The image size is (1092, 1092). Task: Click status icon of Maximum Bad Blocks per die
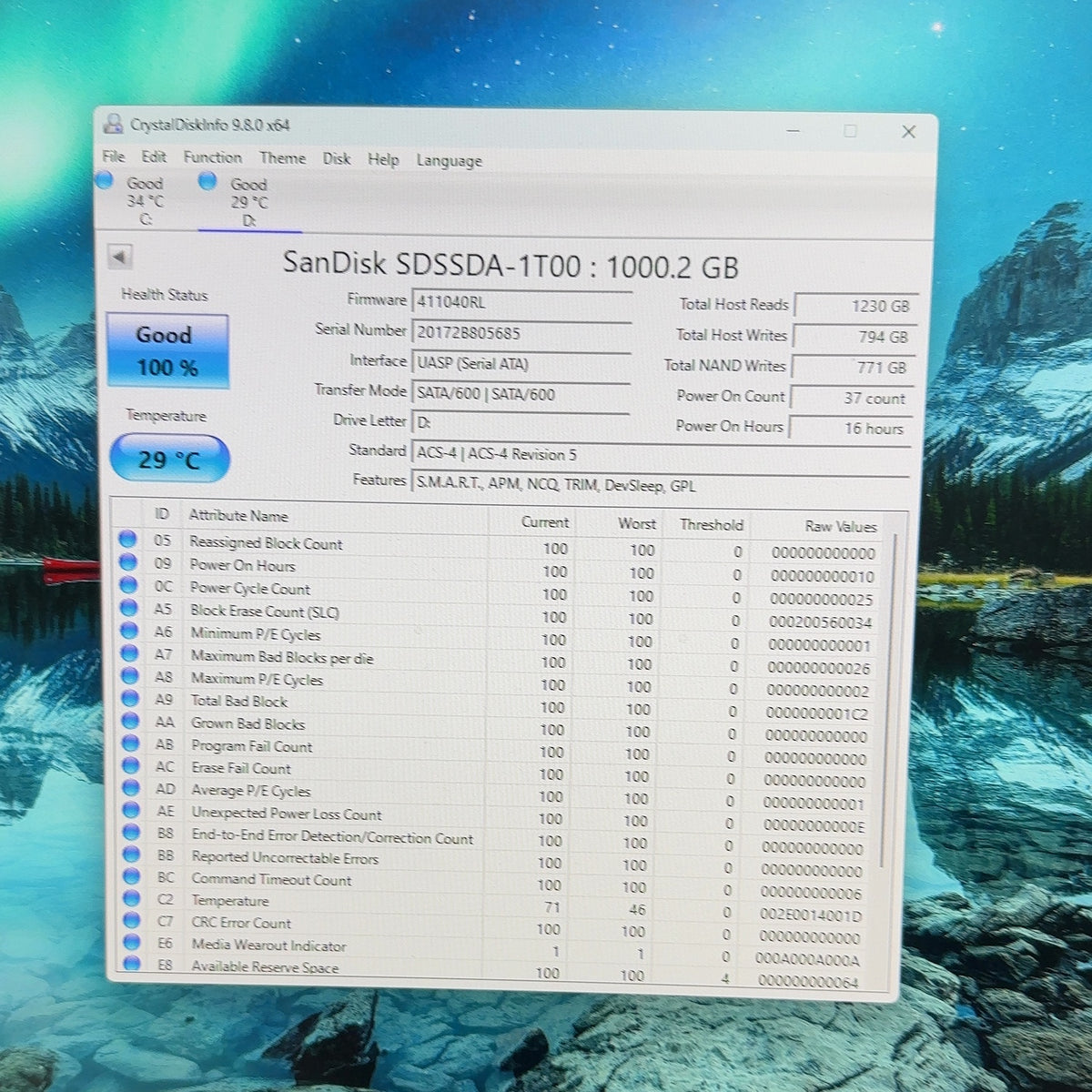pos(128,653)
